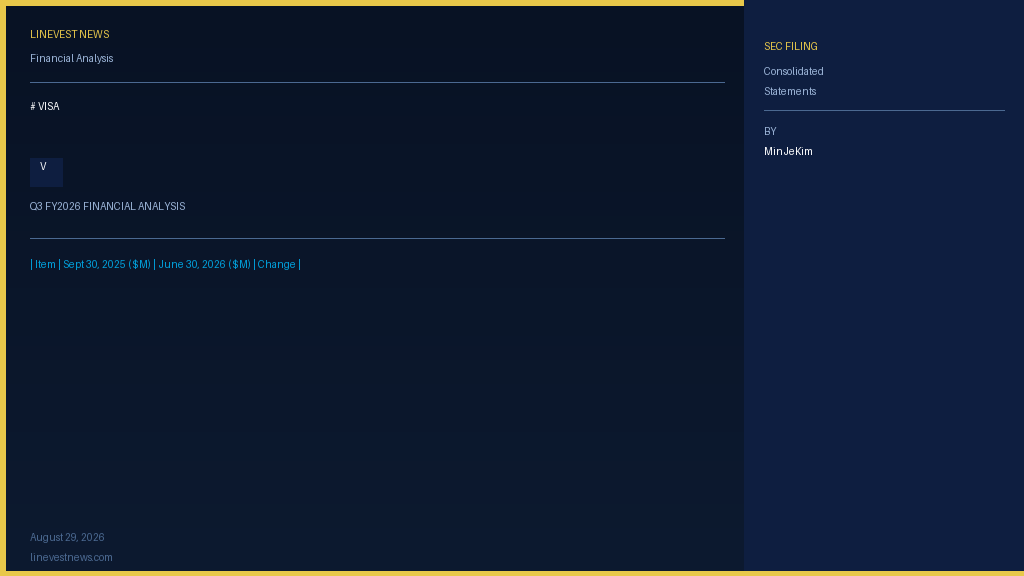Click the LINEVEST NEWS header label
The image size is (1024, 576).
pos(69,35)
